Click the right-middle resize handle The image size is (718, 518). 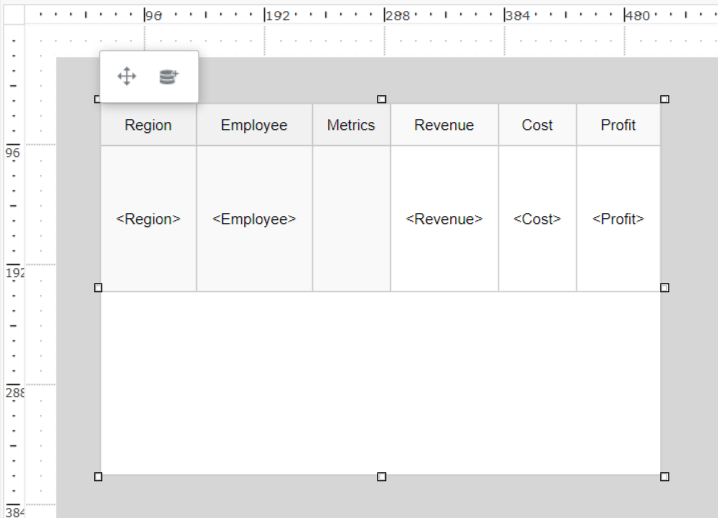[x=665, y=288]
